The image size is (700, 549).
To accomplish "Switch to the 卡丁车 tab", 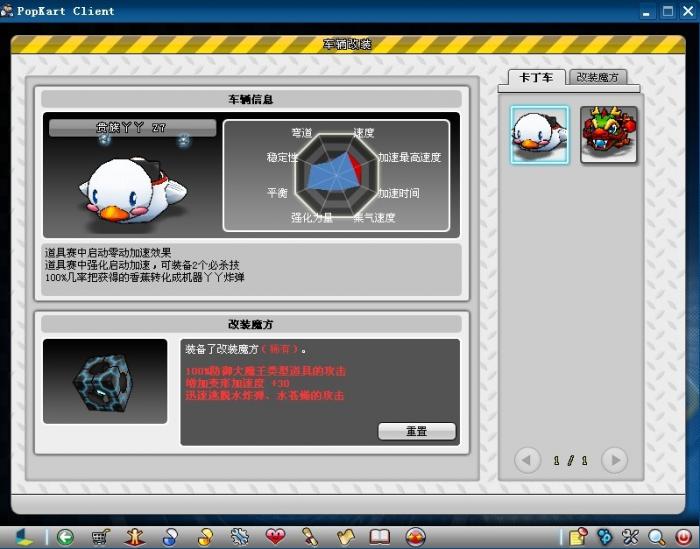I will tap(536, 78).
